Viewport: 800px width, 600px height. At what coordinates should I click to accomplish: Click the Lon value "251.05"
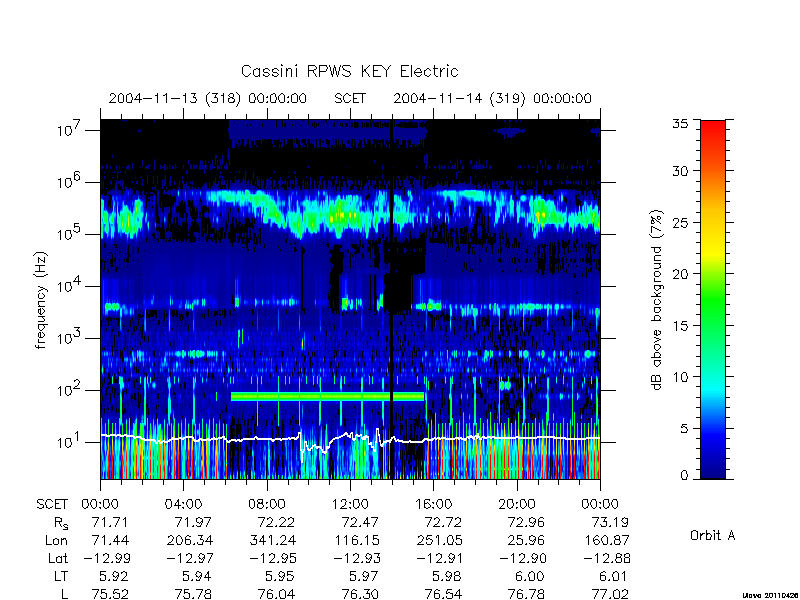[439, 540]
